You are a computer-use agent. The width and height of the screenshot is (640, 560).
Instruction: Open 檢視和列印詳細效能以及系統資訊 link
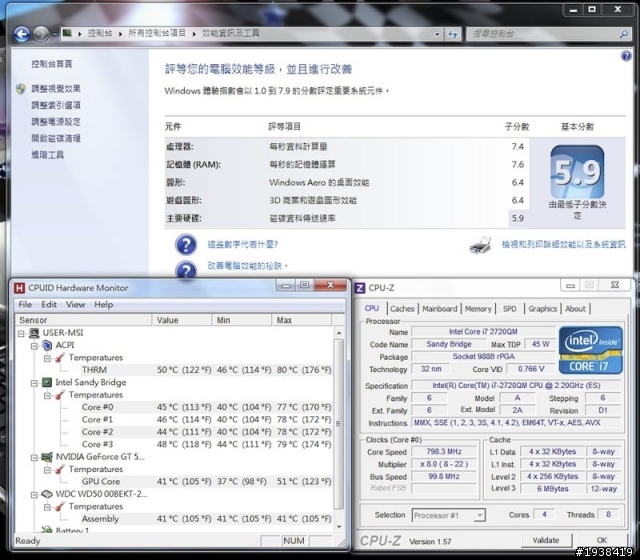coord(563,244)
